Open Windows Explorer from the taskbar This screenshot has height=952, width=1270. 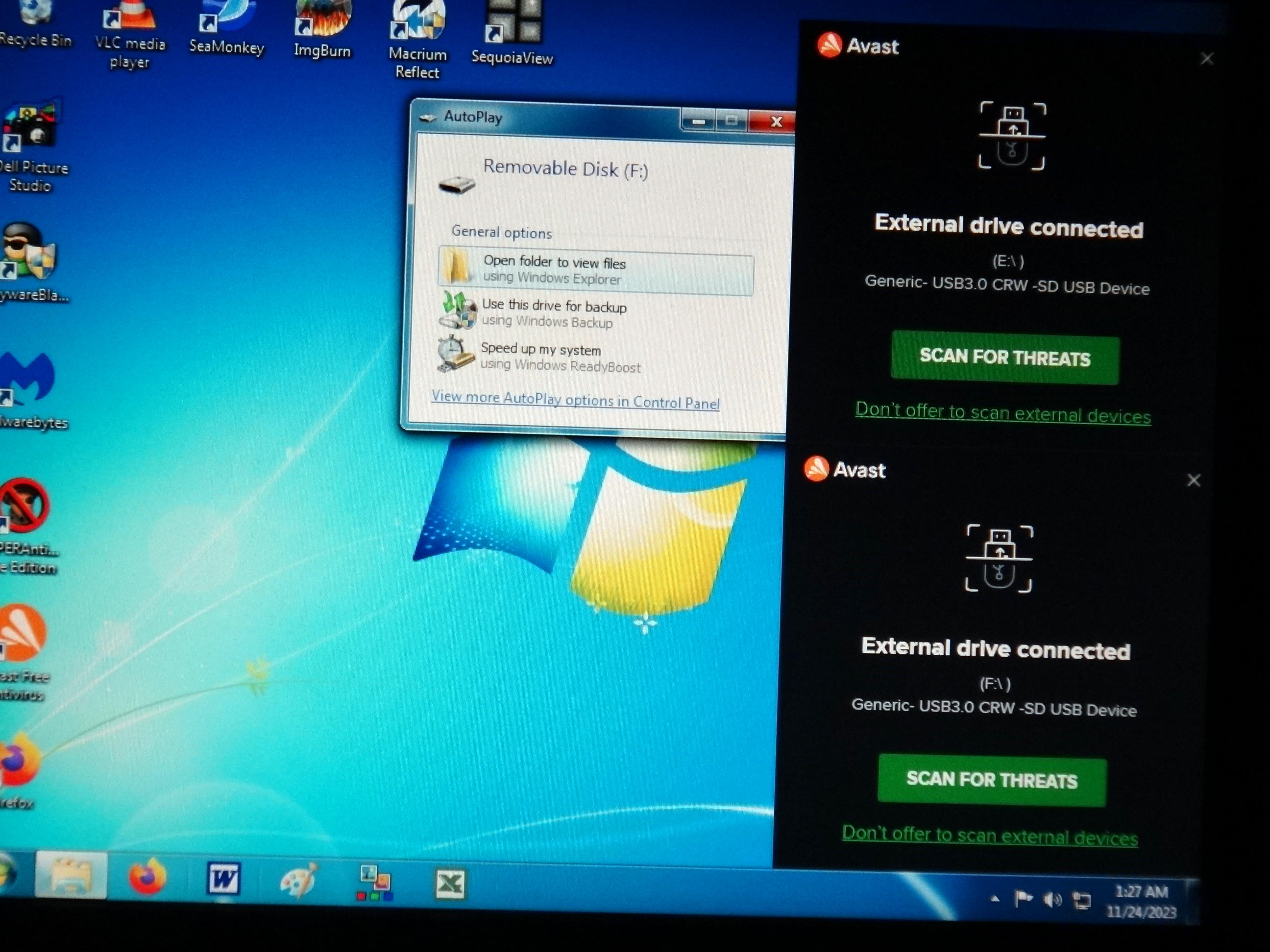tap(71, 875)
